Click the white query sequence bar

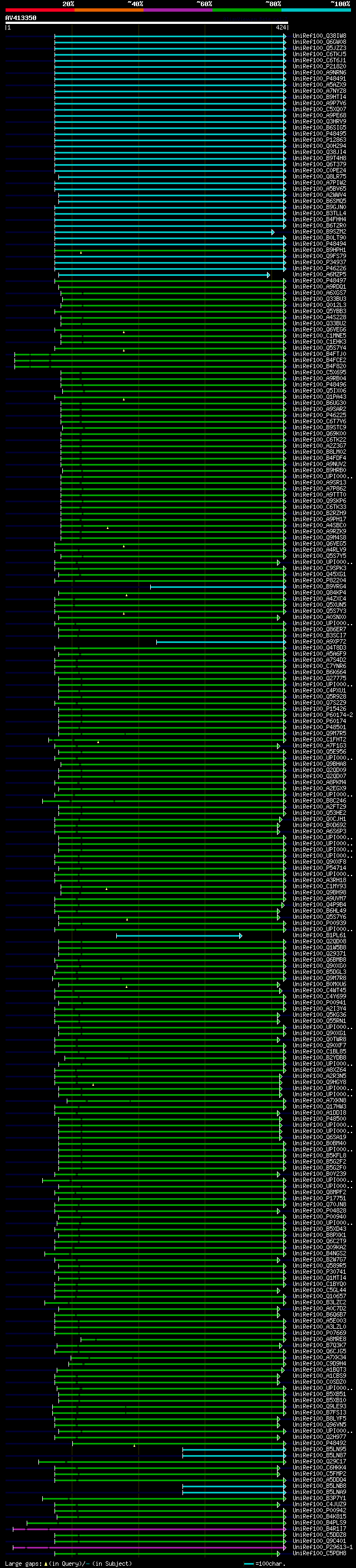147,23
